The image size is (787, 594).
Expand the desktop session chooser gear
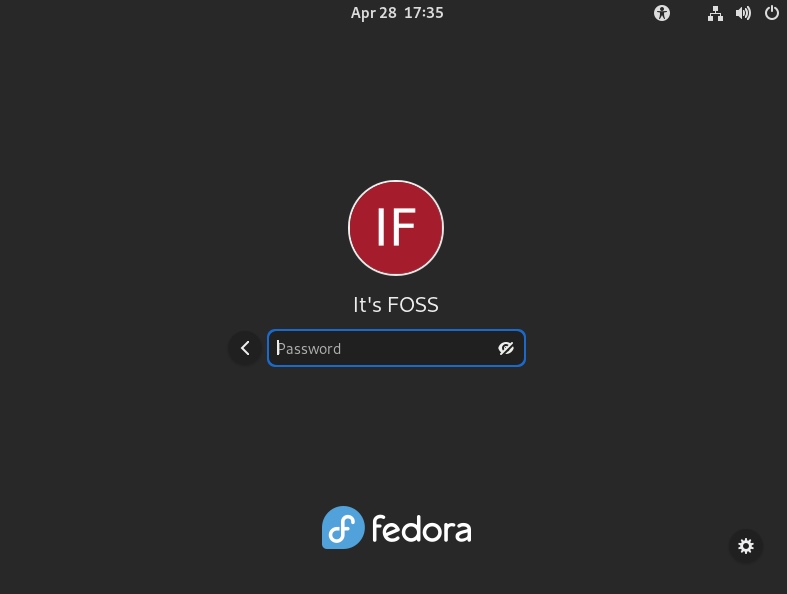pos(746,546)
